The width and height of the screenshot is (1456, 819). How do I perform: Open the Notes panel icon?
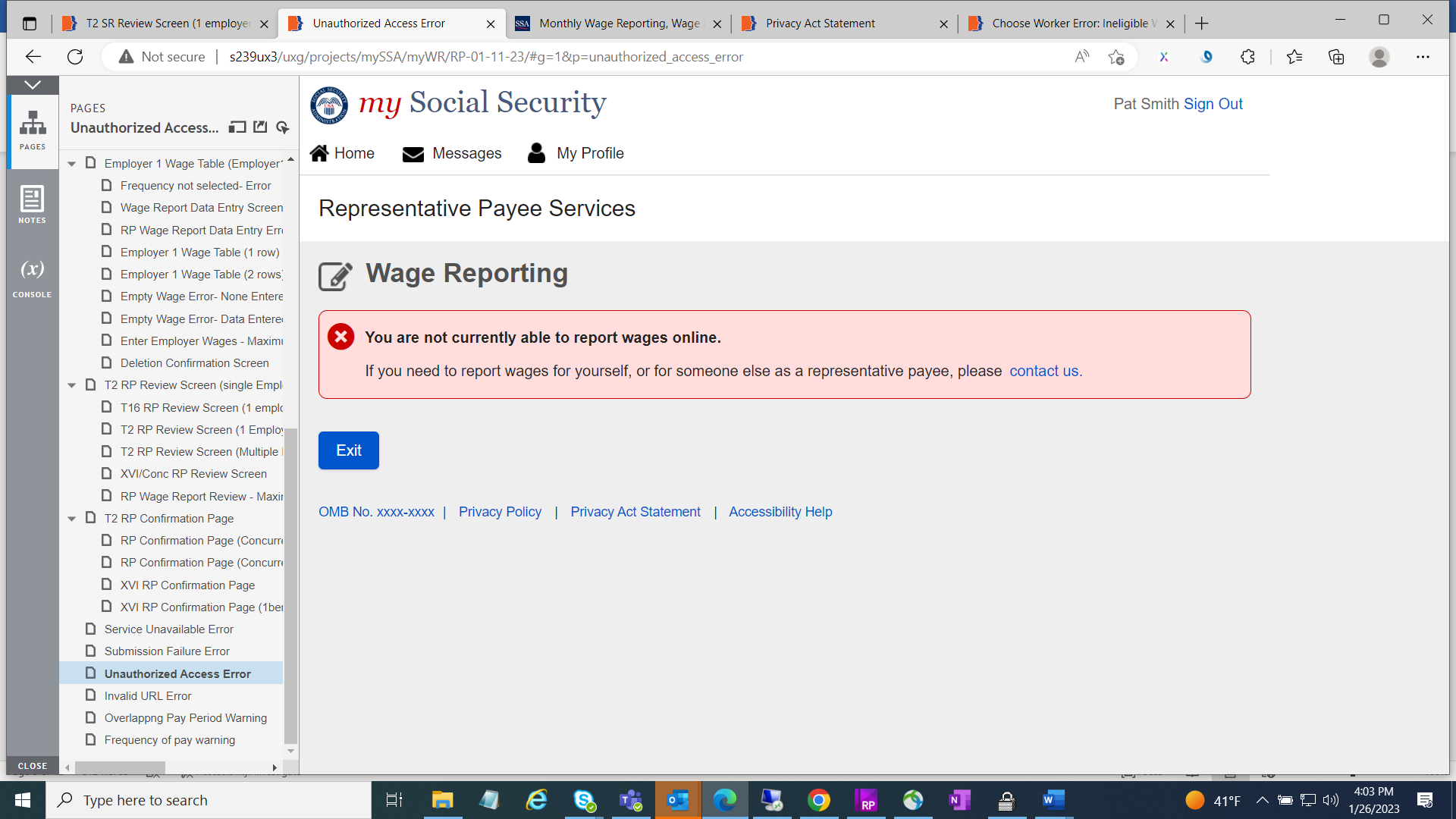(32, 204)
